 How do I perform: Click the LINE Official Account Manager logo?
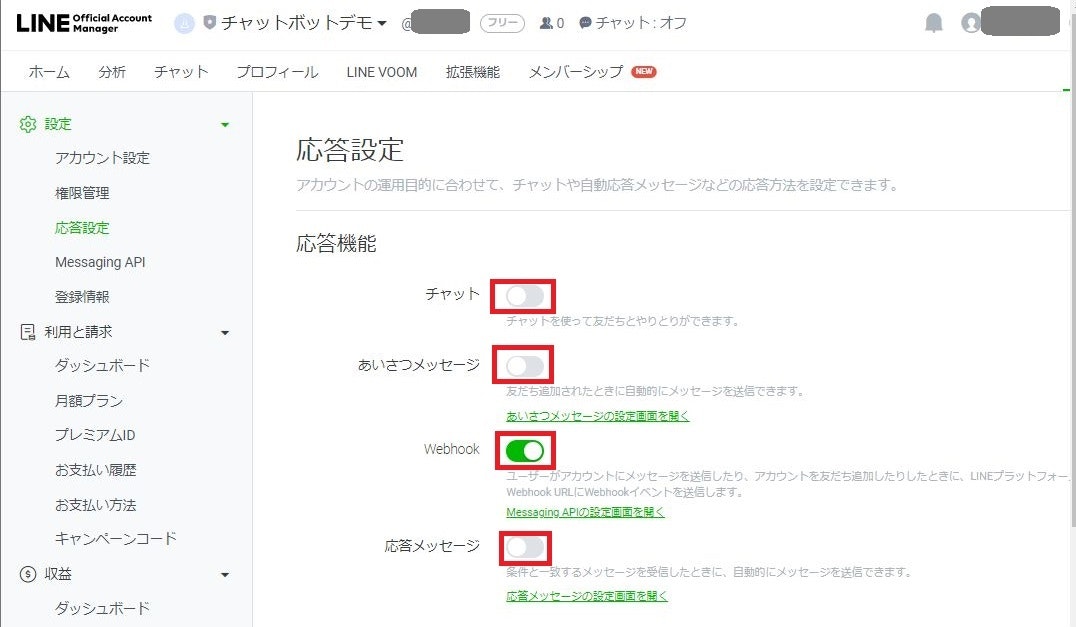(84, 23)
